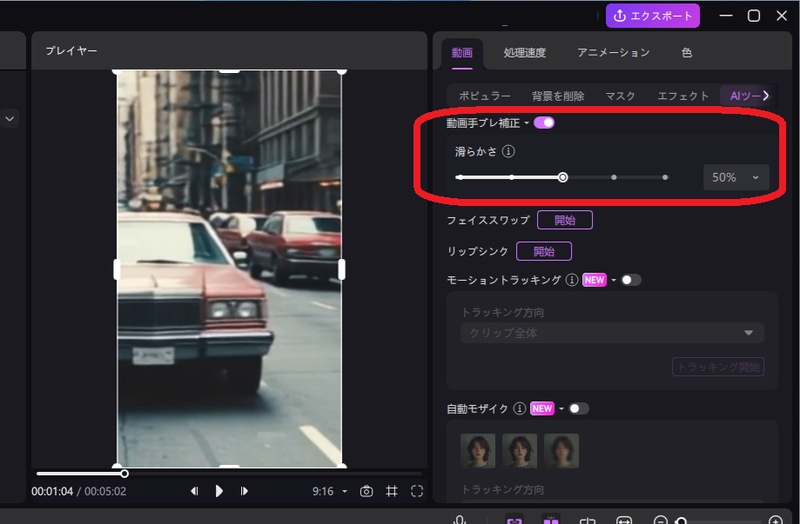Select the third face thumbnail
Image resolution: width=800 pixels, height=524 pixels.
tap(561, 451)
